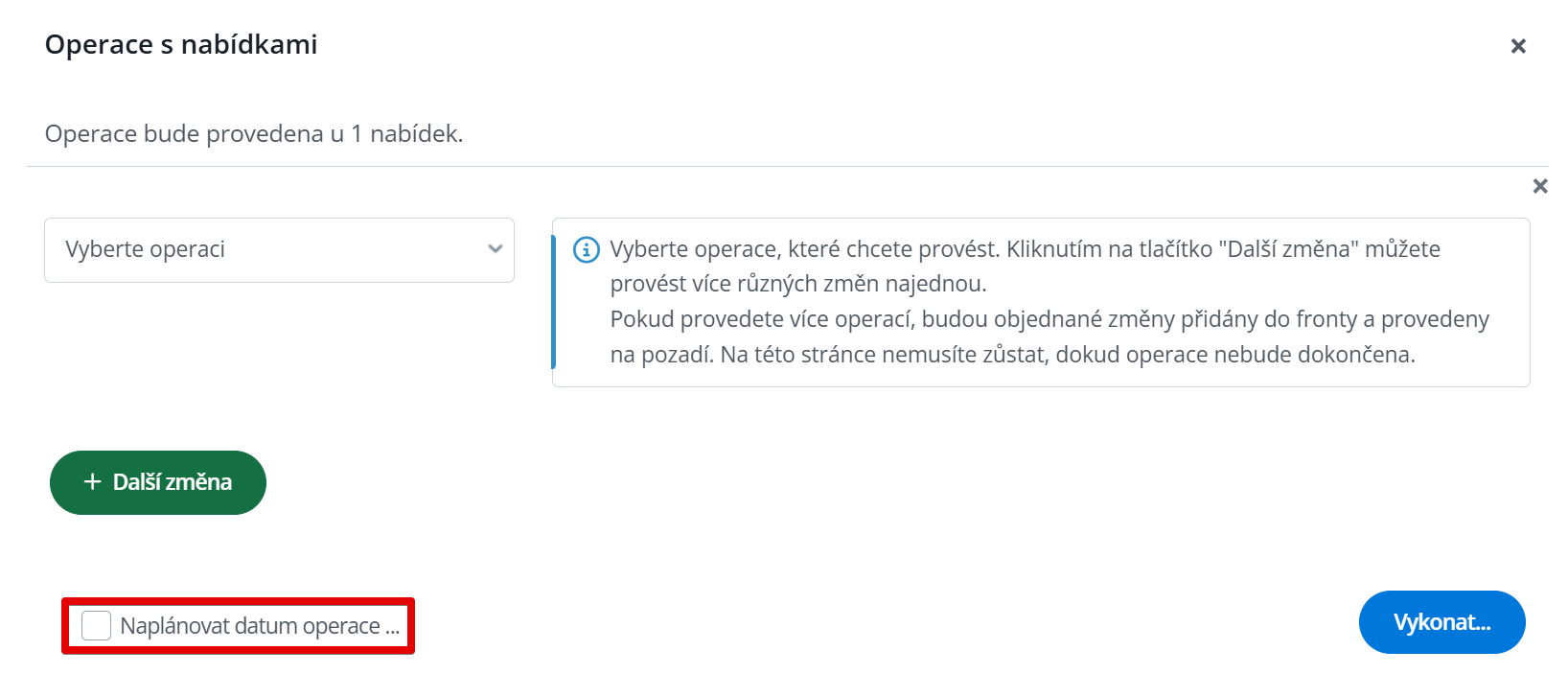The width and height of the screenshot is (1568, 674).
Task: Open the Vyberte operaci dropdown
Action: [279, 250]
